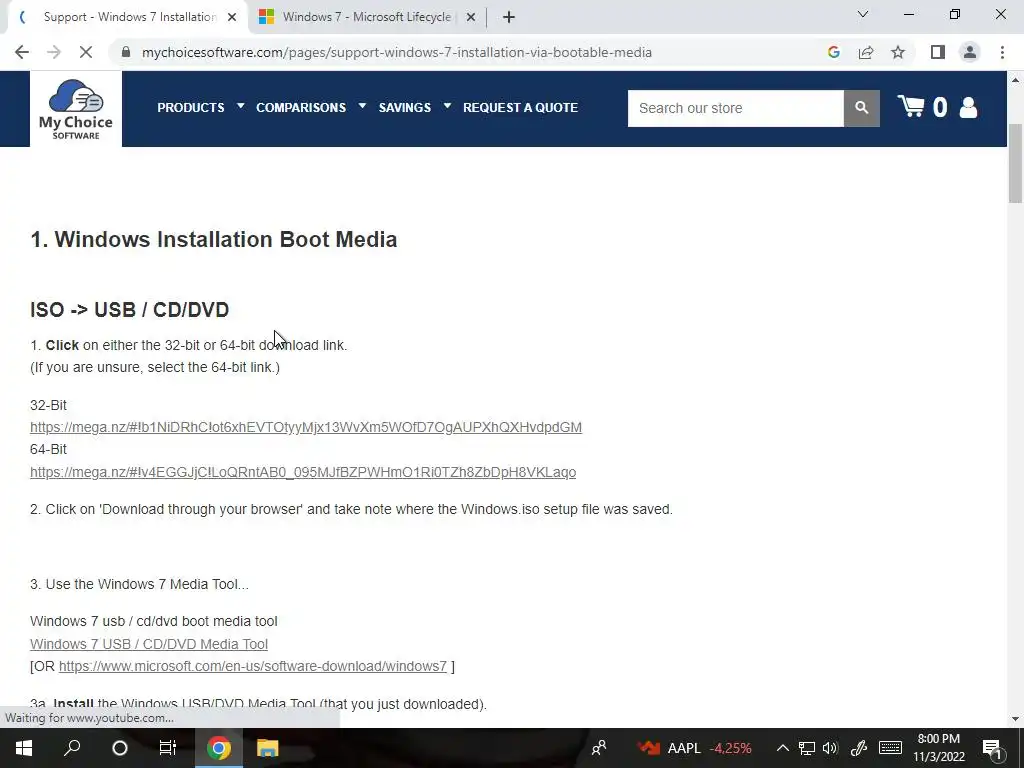
Task: Expand the PRODUCTS dropdown arrow
Action: pos(240,105)
